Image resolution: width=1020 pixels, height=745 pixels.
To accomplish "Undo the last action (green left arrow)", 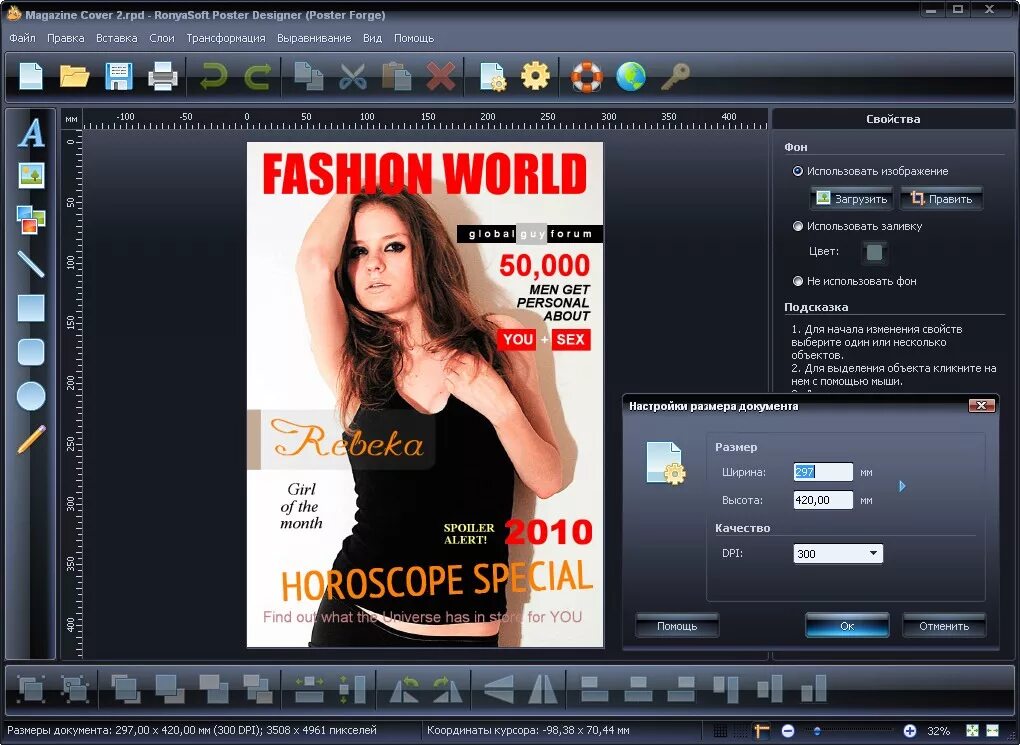I will (213, 76).
